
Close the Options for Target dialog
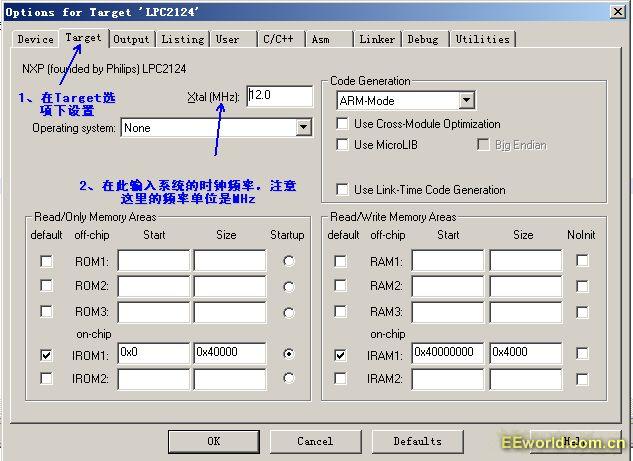click(x=618, y=11)
